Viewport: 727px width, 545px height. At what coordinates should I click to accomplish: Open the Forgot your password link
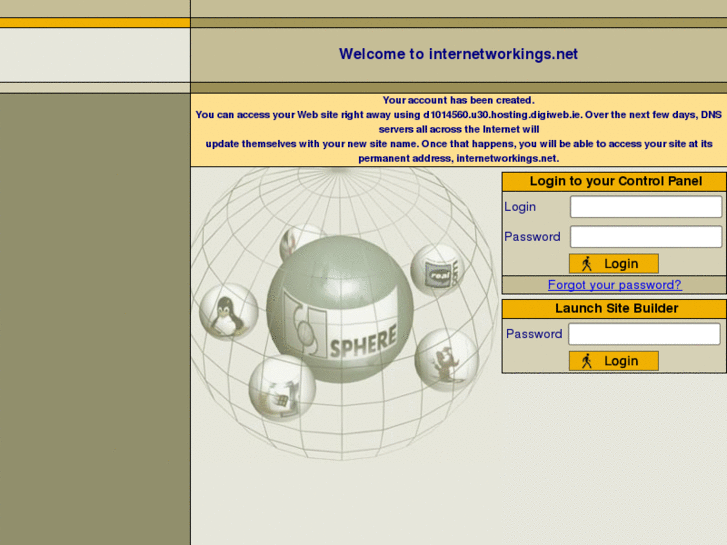coord(615,285)
